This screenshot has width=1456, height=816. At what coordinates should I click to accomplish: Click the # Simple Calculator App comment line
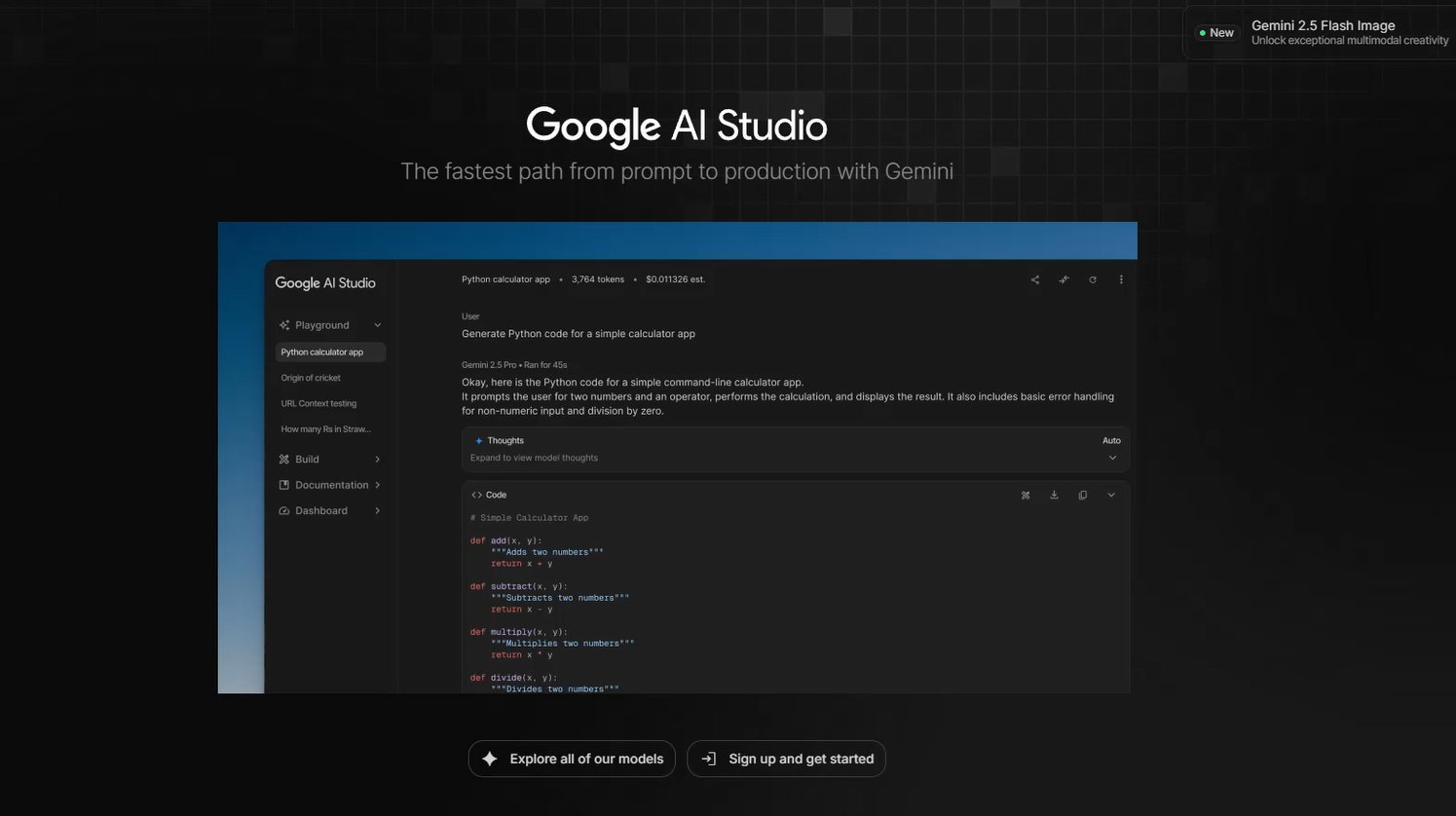(530, 518)
